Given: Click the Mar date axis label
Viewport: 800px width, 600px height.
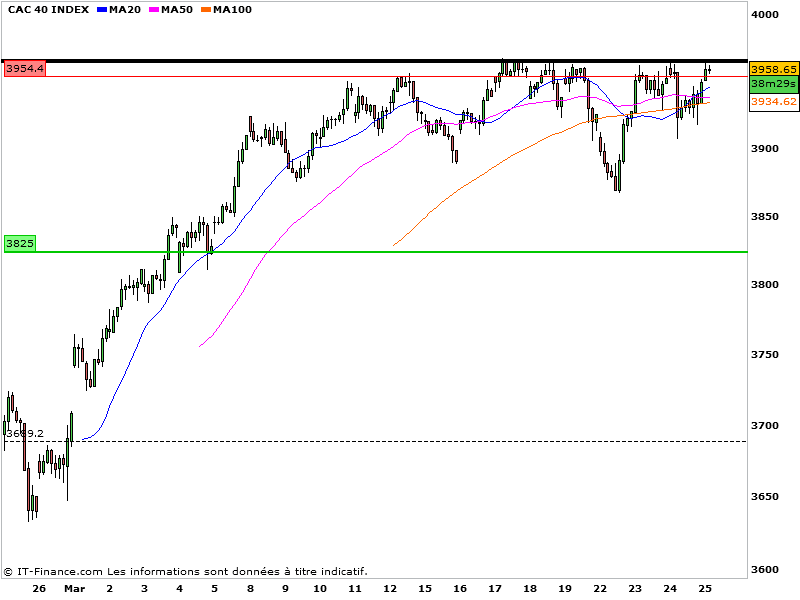Looking at the screenshot, I should (74, 589).
